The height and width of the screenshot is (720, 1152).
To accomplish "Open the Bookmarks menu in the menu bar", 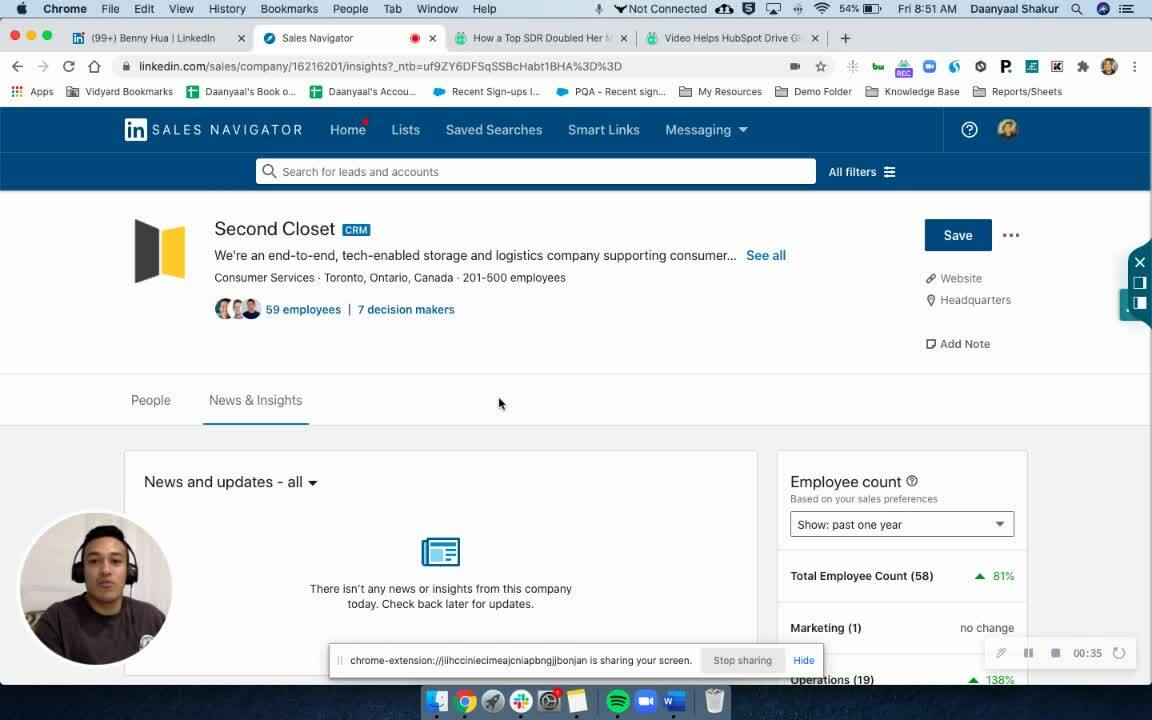I will (x=289, y=9).
